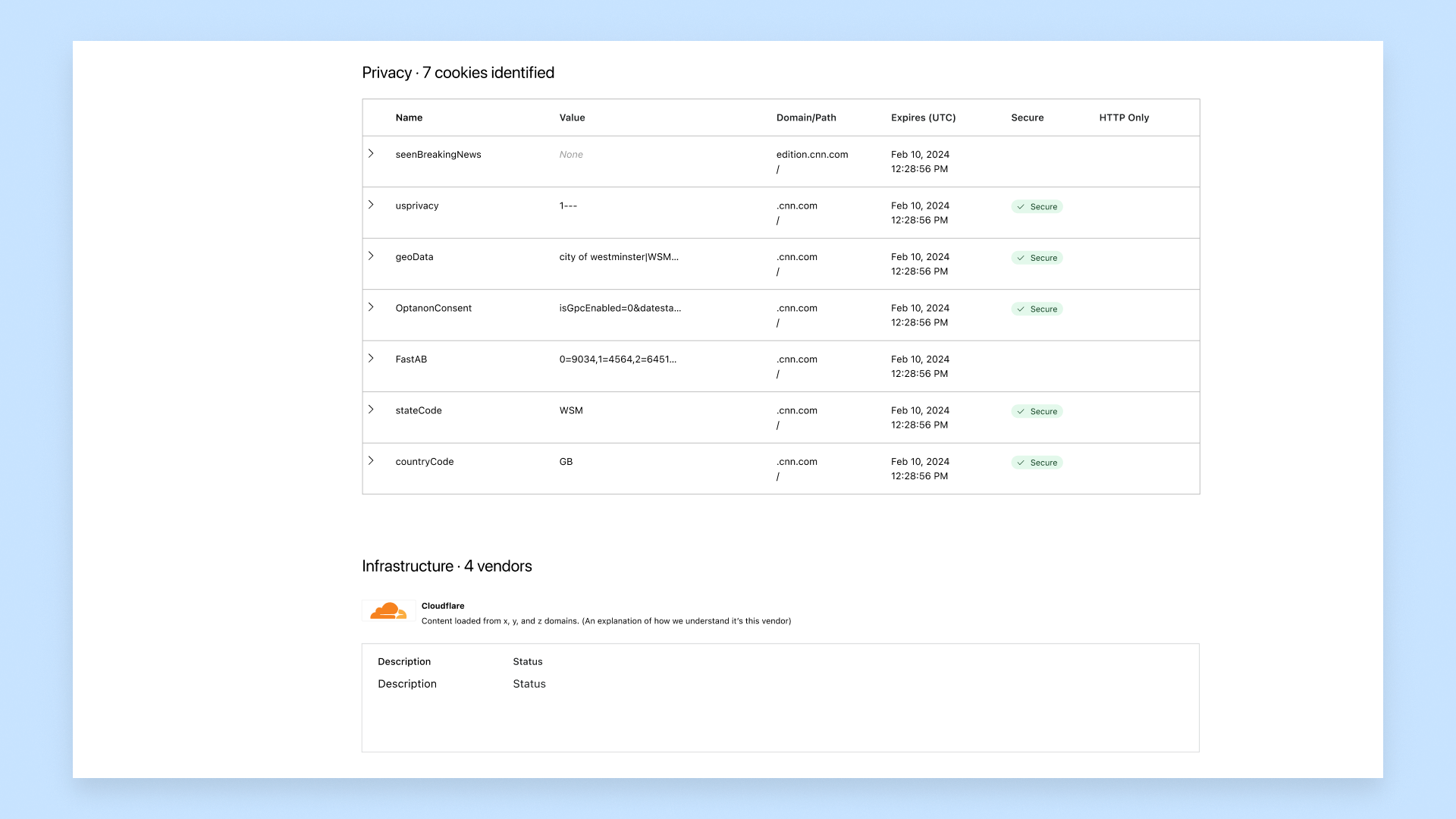
Task: Click the Secure badge for countryCode
Action: click(x=1037, y=463)
